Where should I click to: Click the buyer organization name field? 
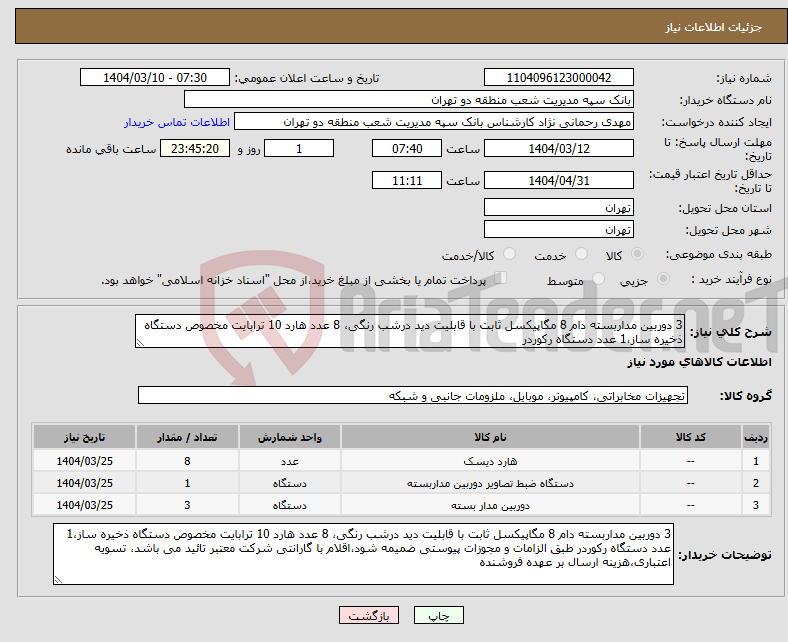409,100
